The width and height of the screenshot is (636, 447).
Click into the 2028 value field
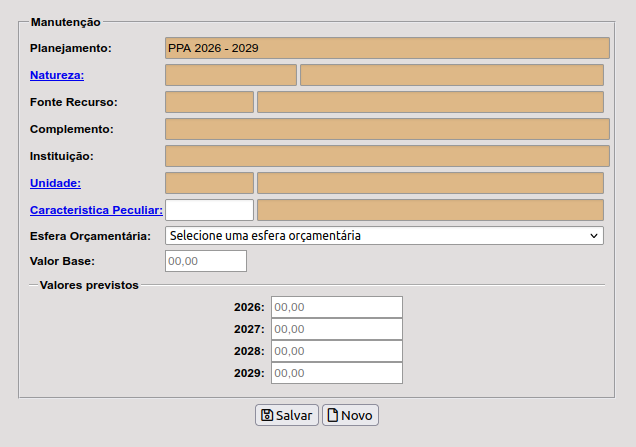(336, 351)
